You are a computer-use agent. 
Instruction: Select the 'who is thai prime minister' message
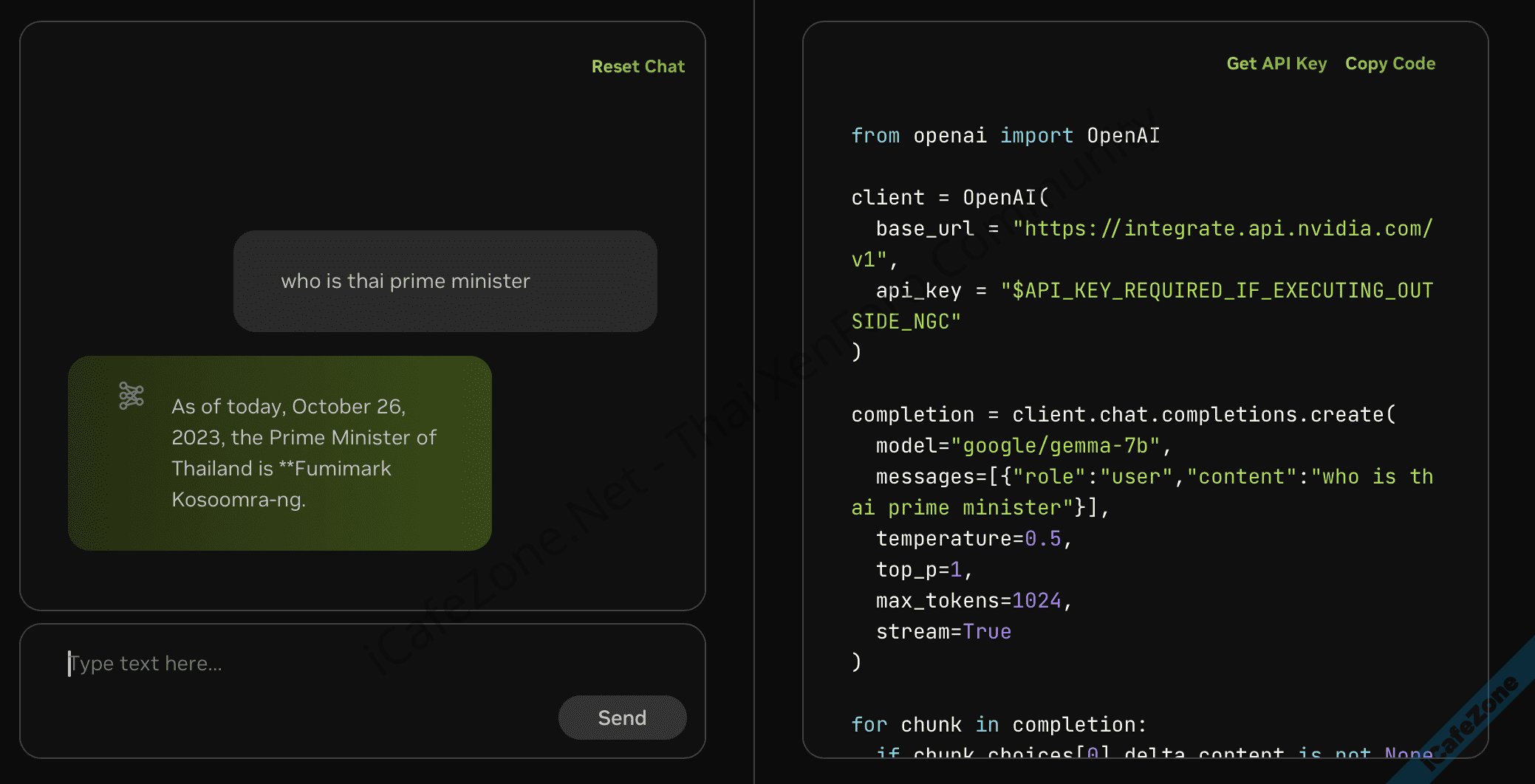pyautogui.click(x=406, y=281)
